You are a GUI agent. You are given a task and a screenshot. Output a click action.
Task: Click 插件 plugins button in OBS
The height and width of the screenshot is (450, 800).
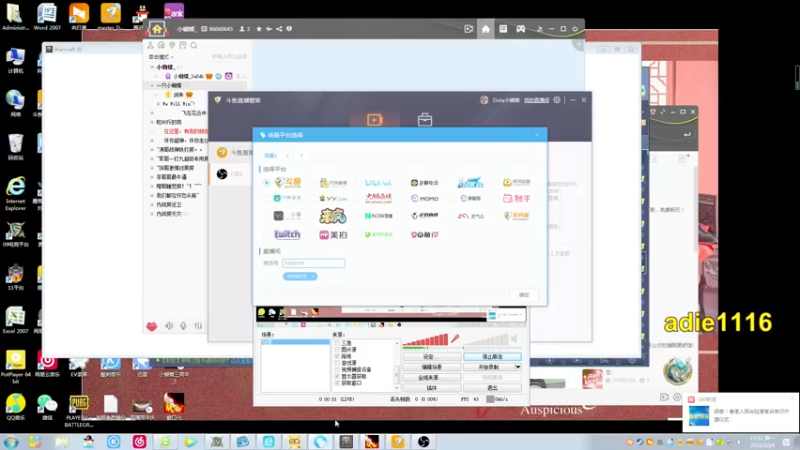(432, 388)
